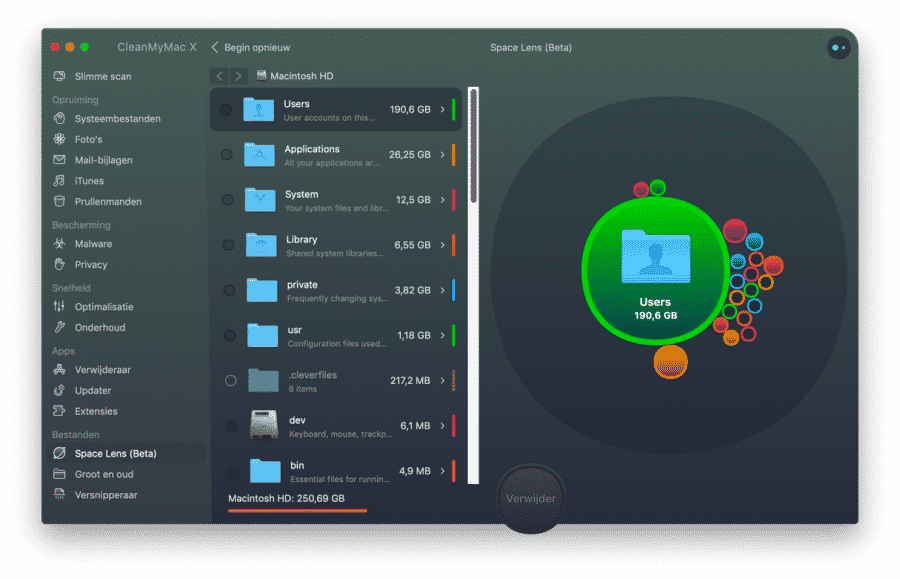The image size is (900, 579).
Task: Click the dev drive icon
Action: tap(264, 425)
